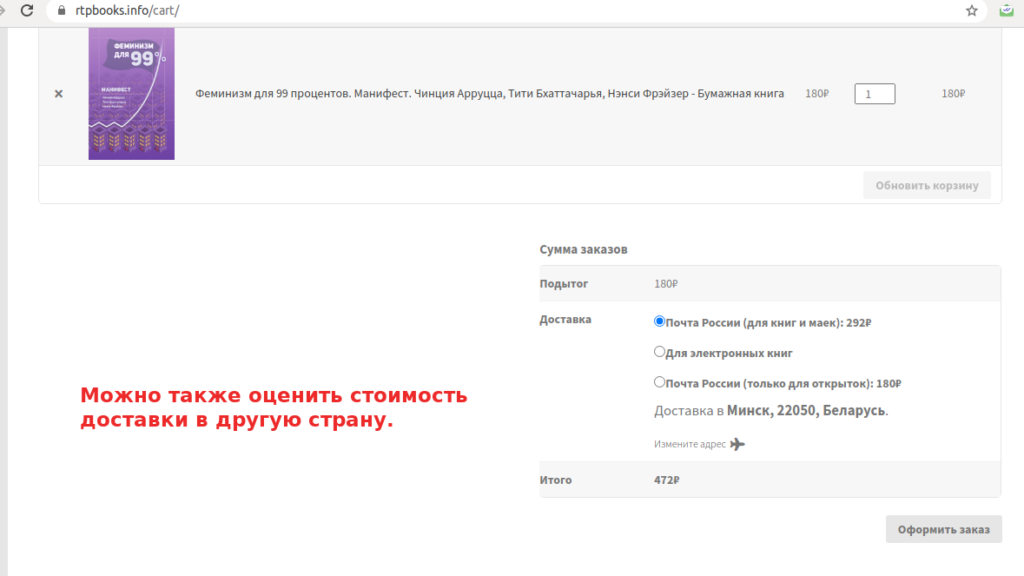Image resolution: width=1024 pixels, height=576 pixels.
Task: Reload the page with the browser refresh icon
Action: 27,10
